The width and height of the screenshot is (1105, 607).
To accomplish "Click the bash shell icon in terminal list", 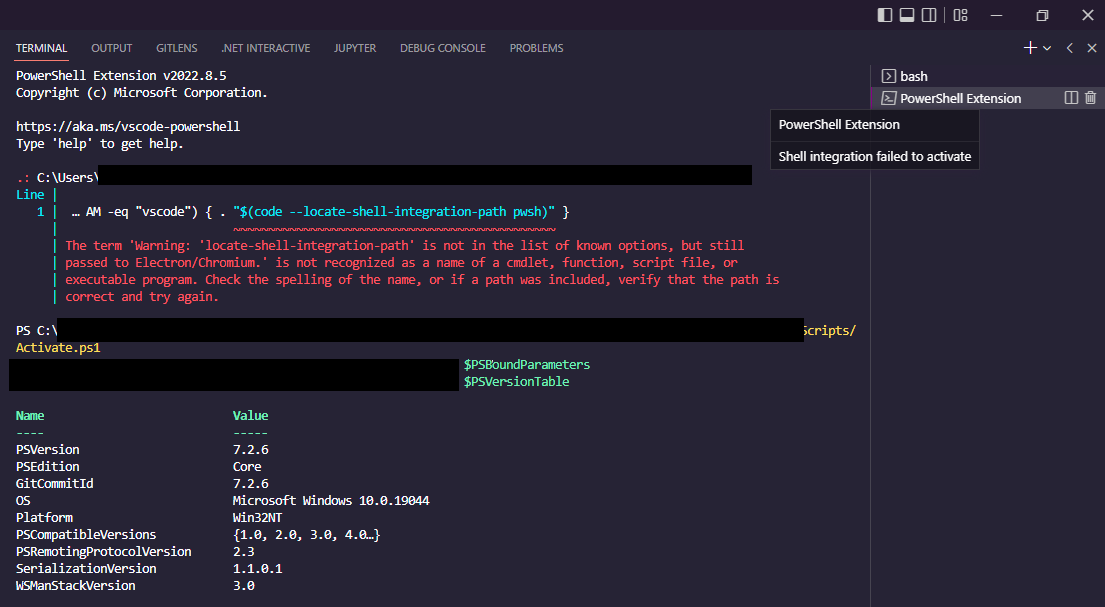I will (x=888, y=75).
